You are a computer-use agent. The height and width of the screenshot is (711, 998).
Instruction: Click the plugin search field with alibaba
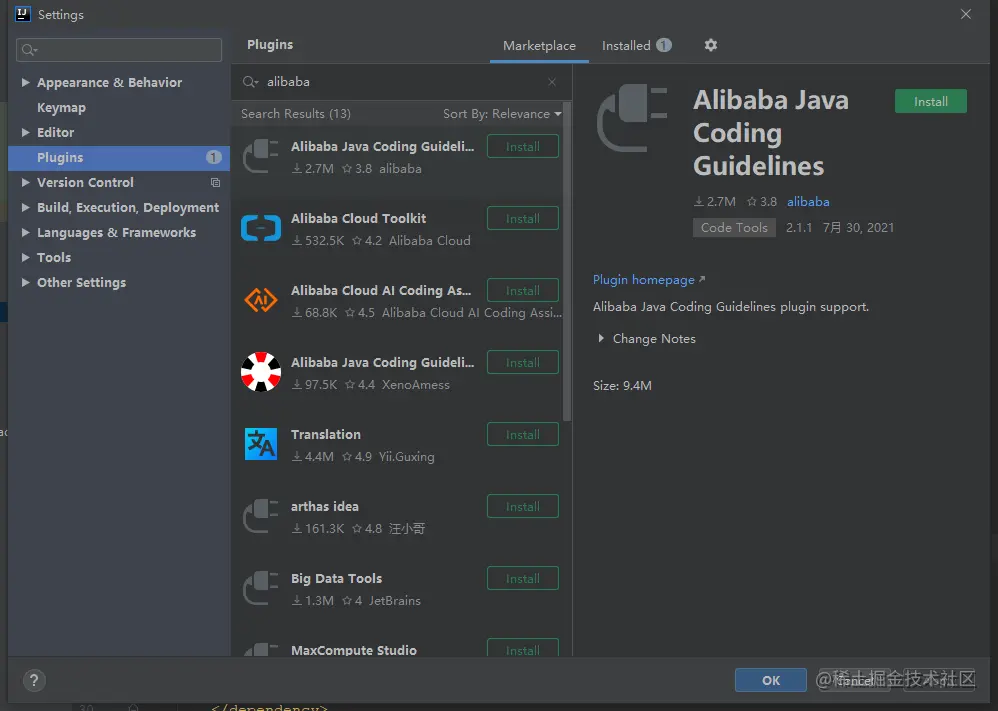pos(401,82)
